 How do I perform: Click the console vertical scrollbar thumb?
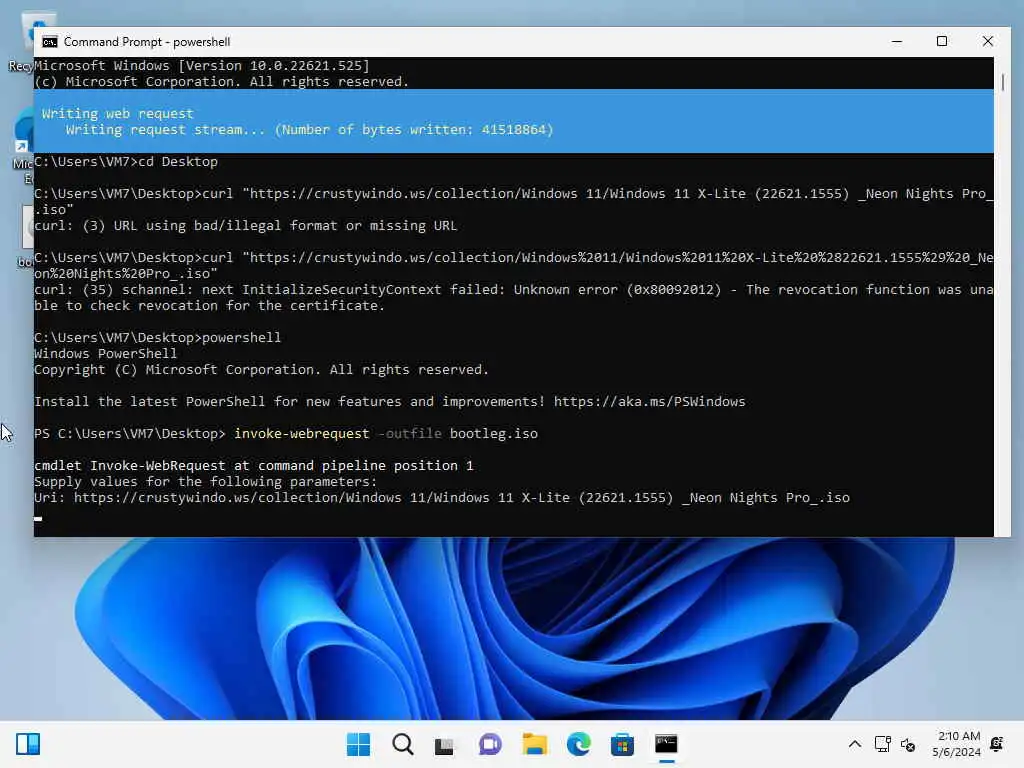click(1002, 82)
